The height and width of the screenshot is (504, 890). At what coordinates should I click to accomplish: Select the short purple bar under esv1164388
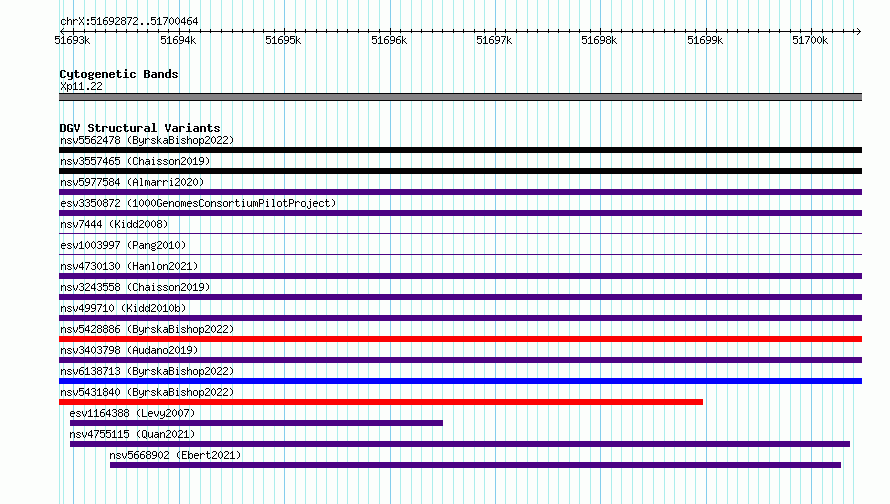[x=256, y=423]
